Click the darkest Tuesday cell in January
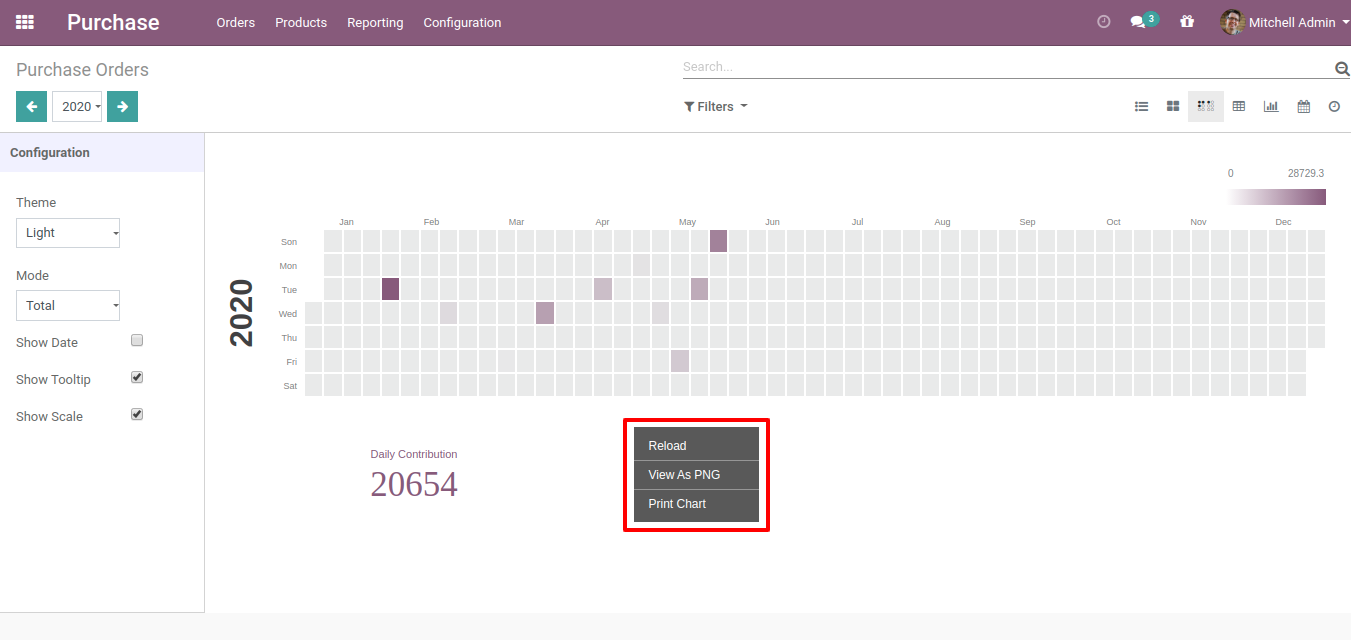Screen dimensions: 1351x640 390,289
